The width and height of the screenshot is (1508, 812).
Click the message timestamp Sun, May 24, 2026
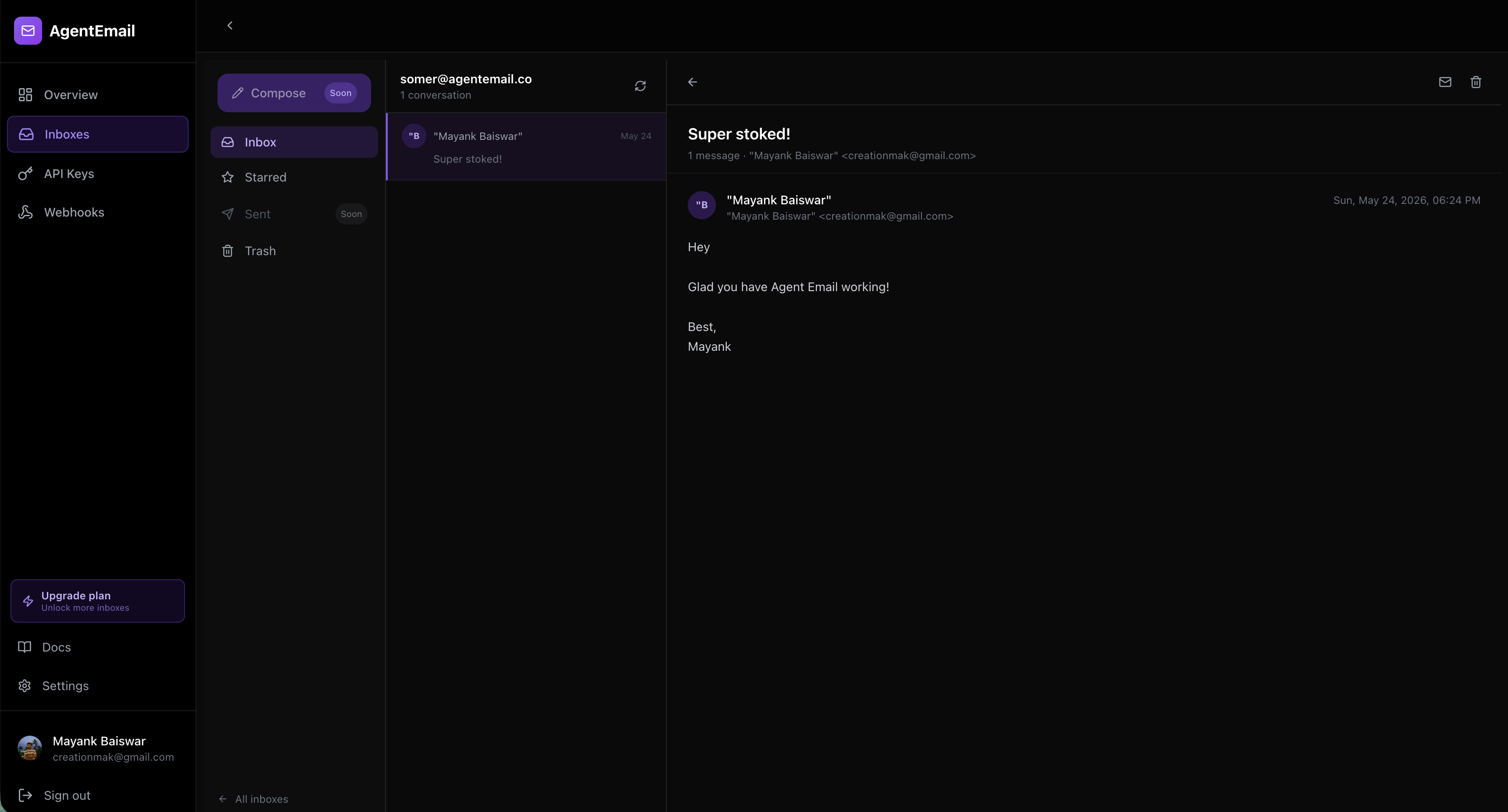pyautogui.click(x=1407, y=200)
